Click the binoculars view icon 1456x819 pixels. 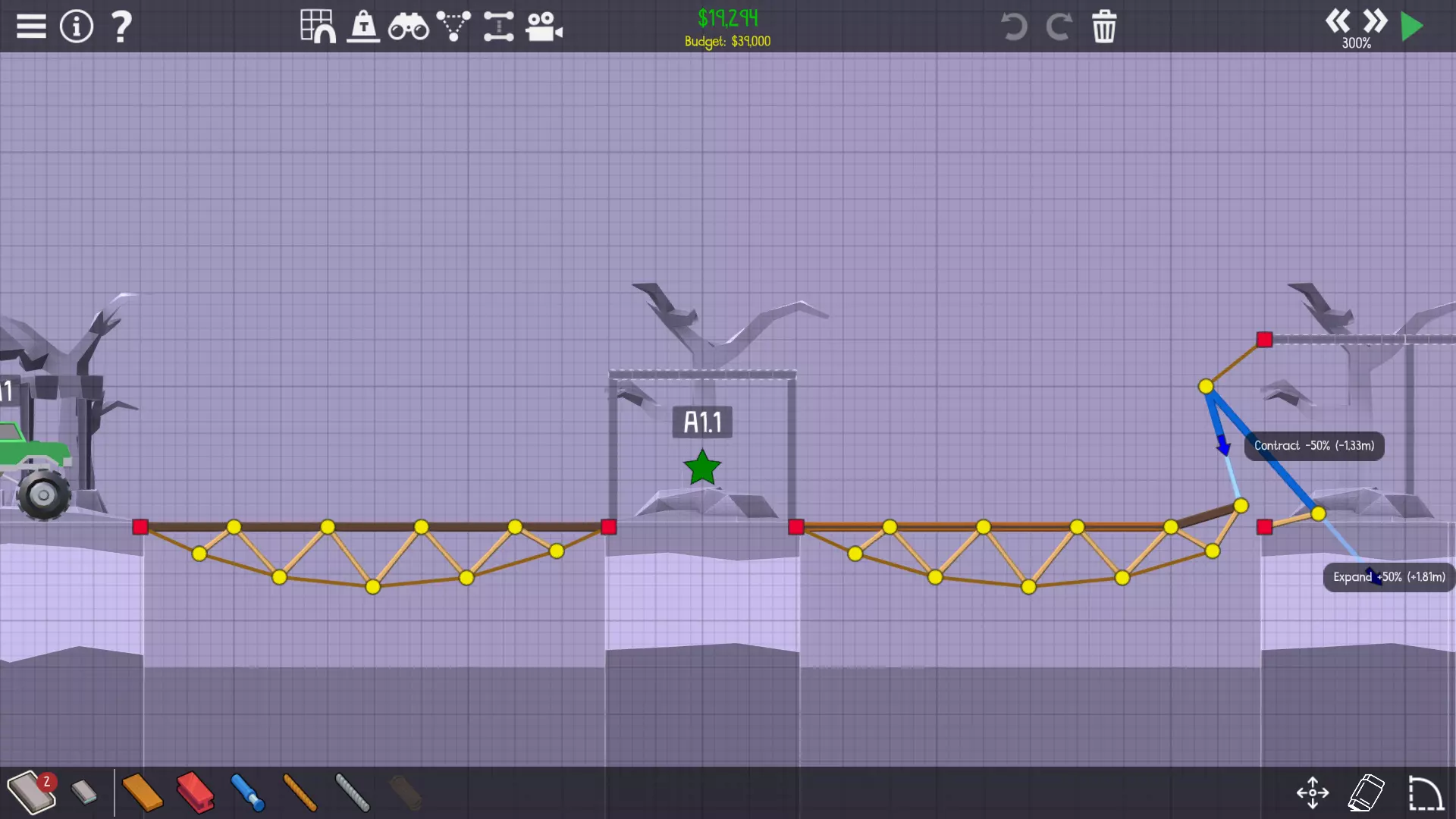click(408, 27)
